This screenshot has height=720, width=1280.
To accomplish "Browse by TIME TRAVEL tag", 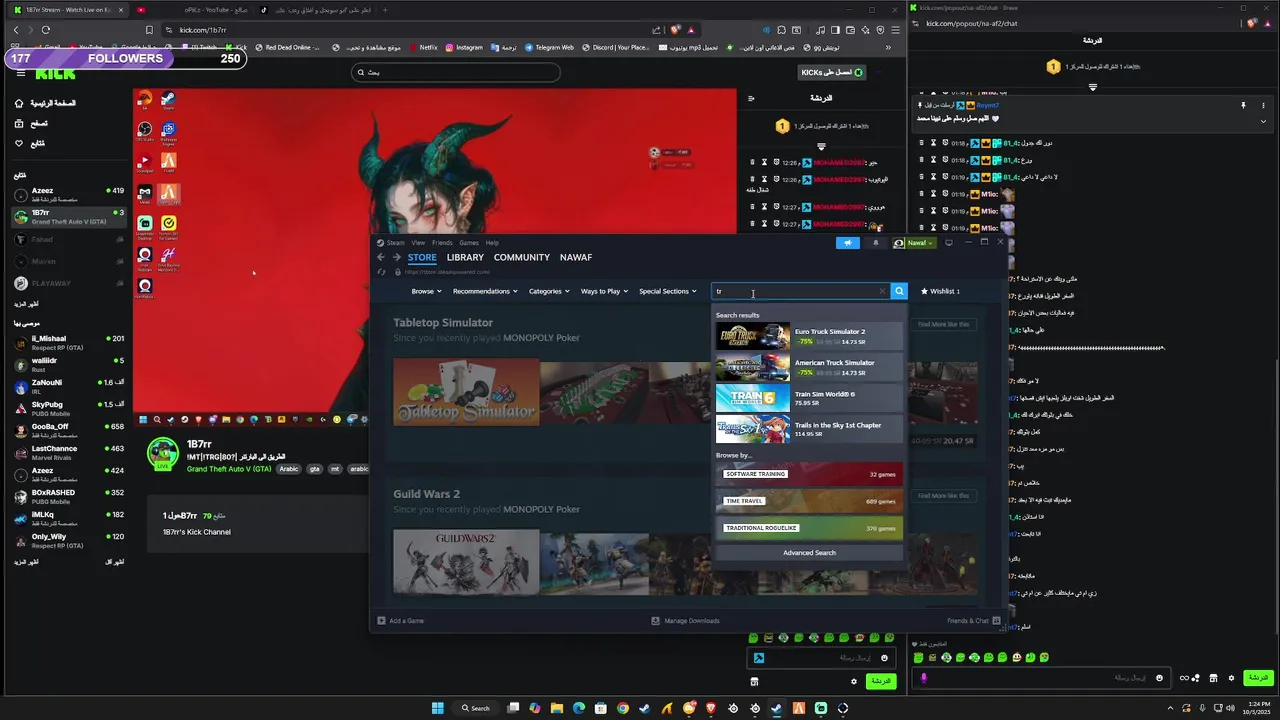I will tap(809, 501).
